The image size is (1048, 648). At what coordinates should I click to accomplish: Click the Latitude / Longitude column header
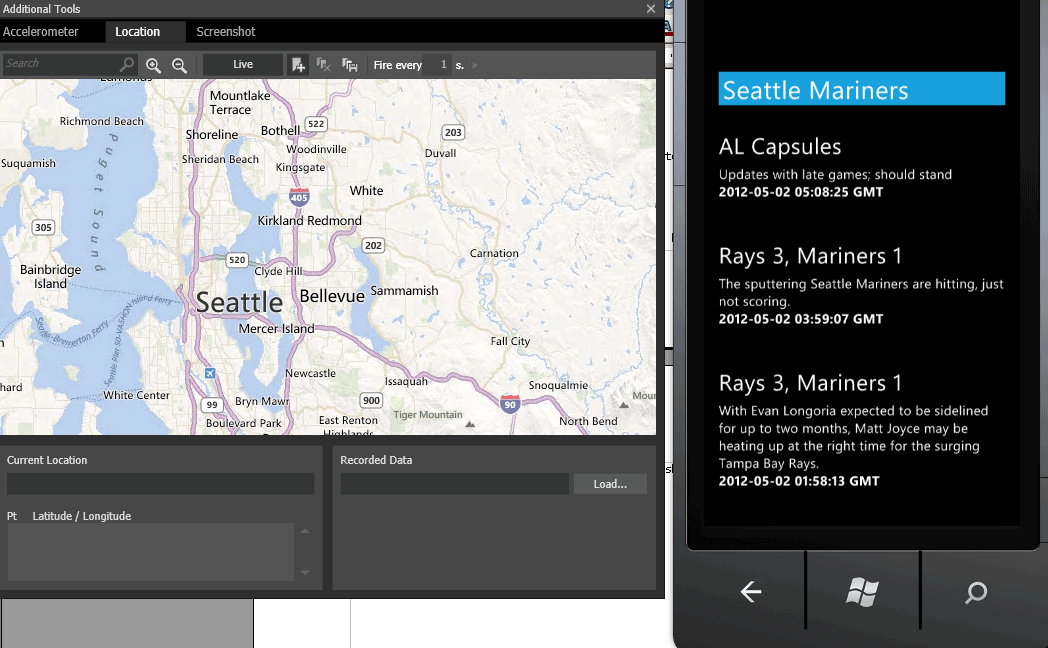click(x=82, y=516)
